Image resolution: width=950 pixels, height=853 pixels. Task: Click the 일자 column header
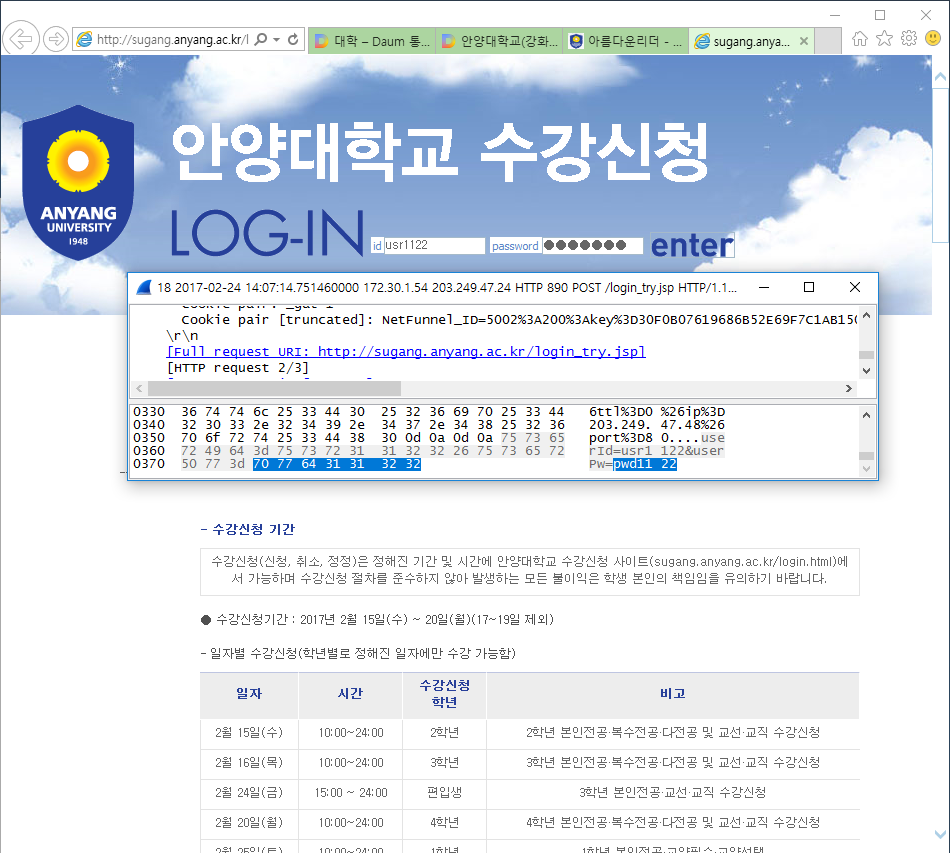pyautogui.click(x=249, y=694)
